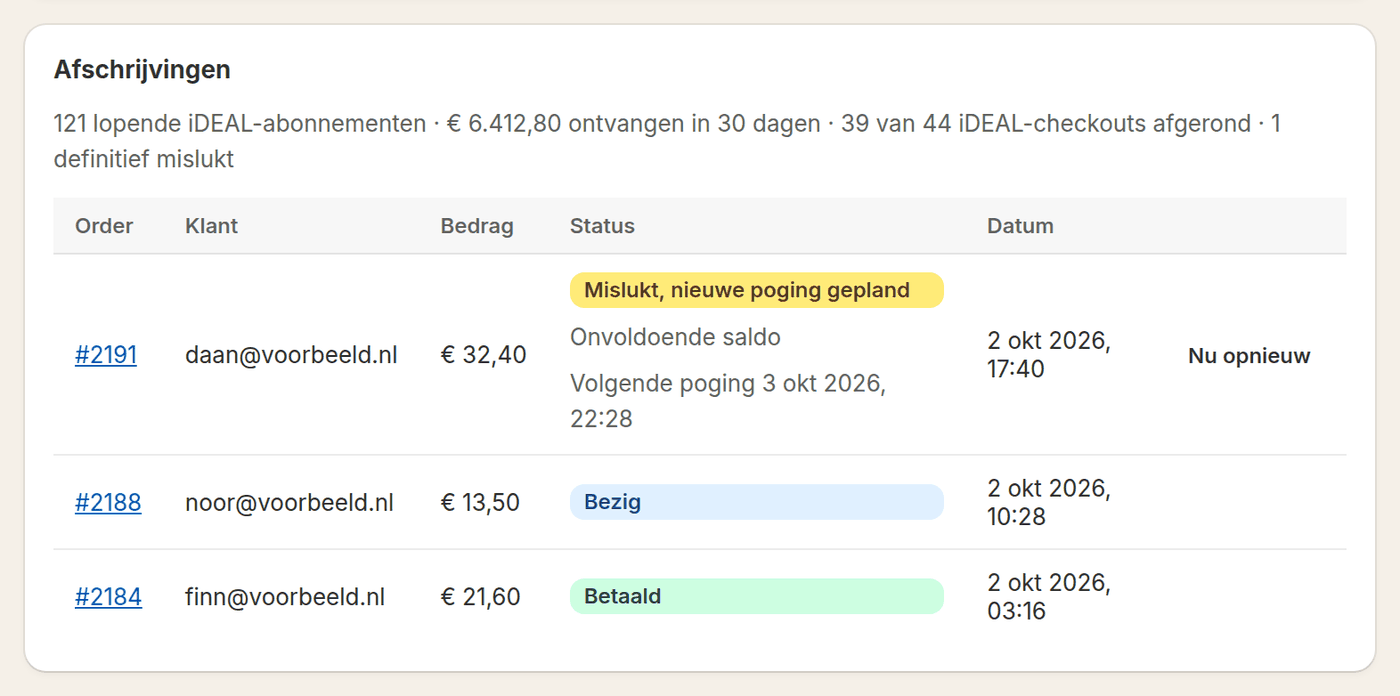Image resolution: width=1400 pixels, height=696 pixels.
Task: Select the Mislukt, nieuwe poging gepland badge
Action: coord(757,290)
